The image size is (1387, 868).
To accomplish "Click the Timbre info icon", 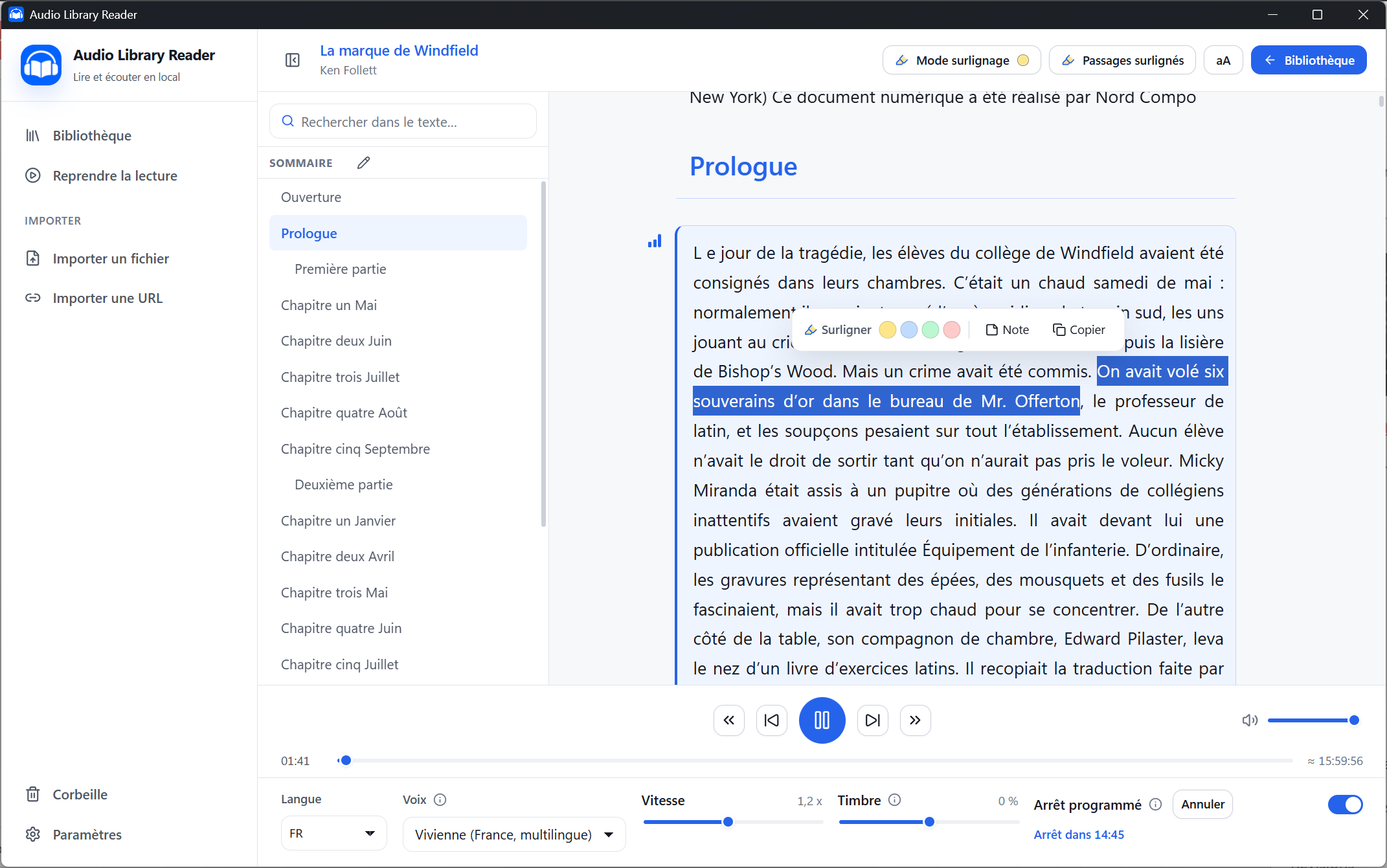I will coord(895,800).
